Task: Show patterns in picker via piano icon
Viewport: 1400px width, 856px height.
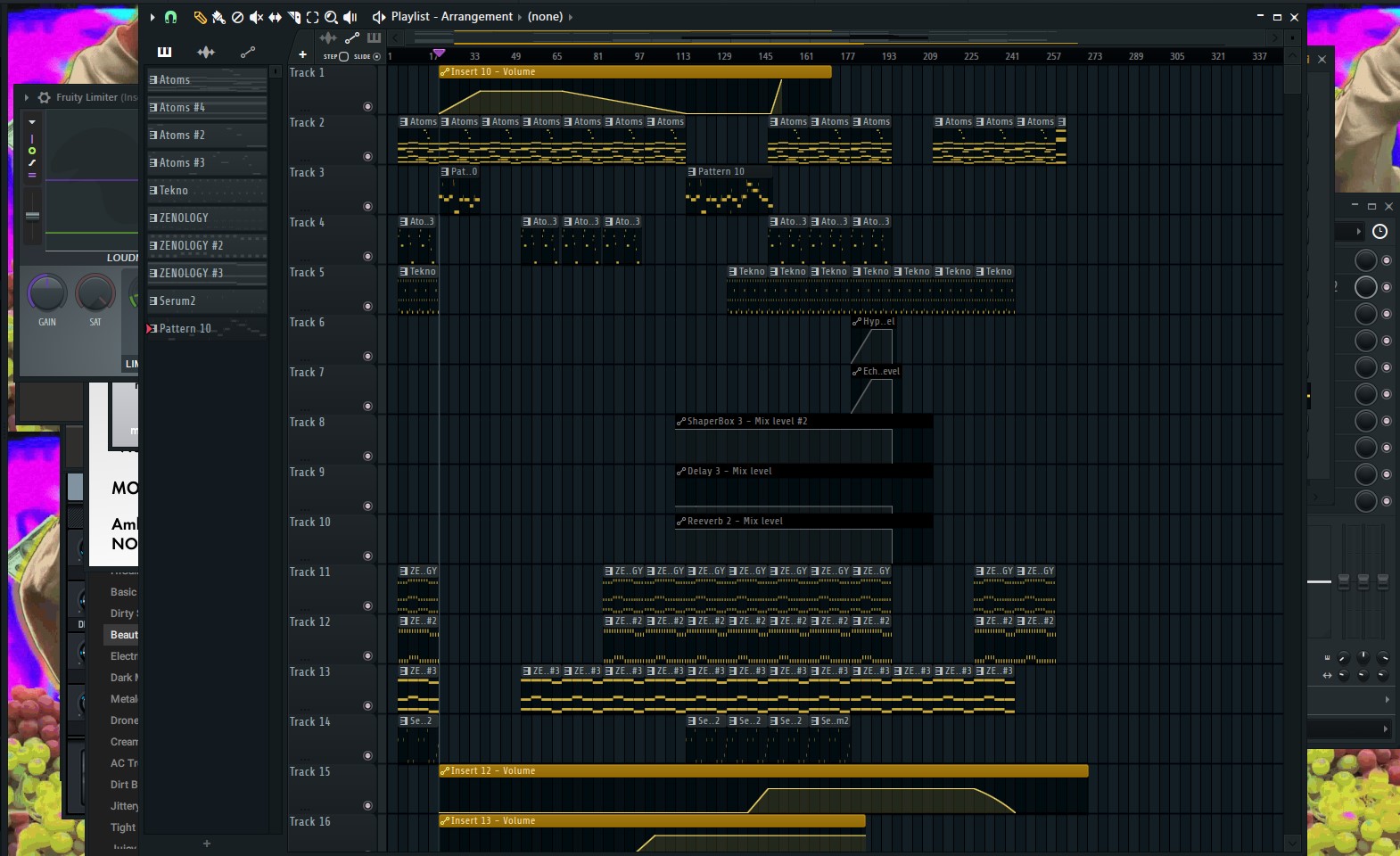Action: click(x=164, y=52)
